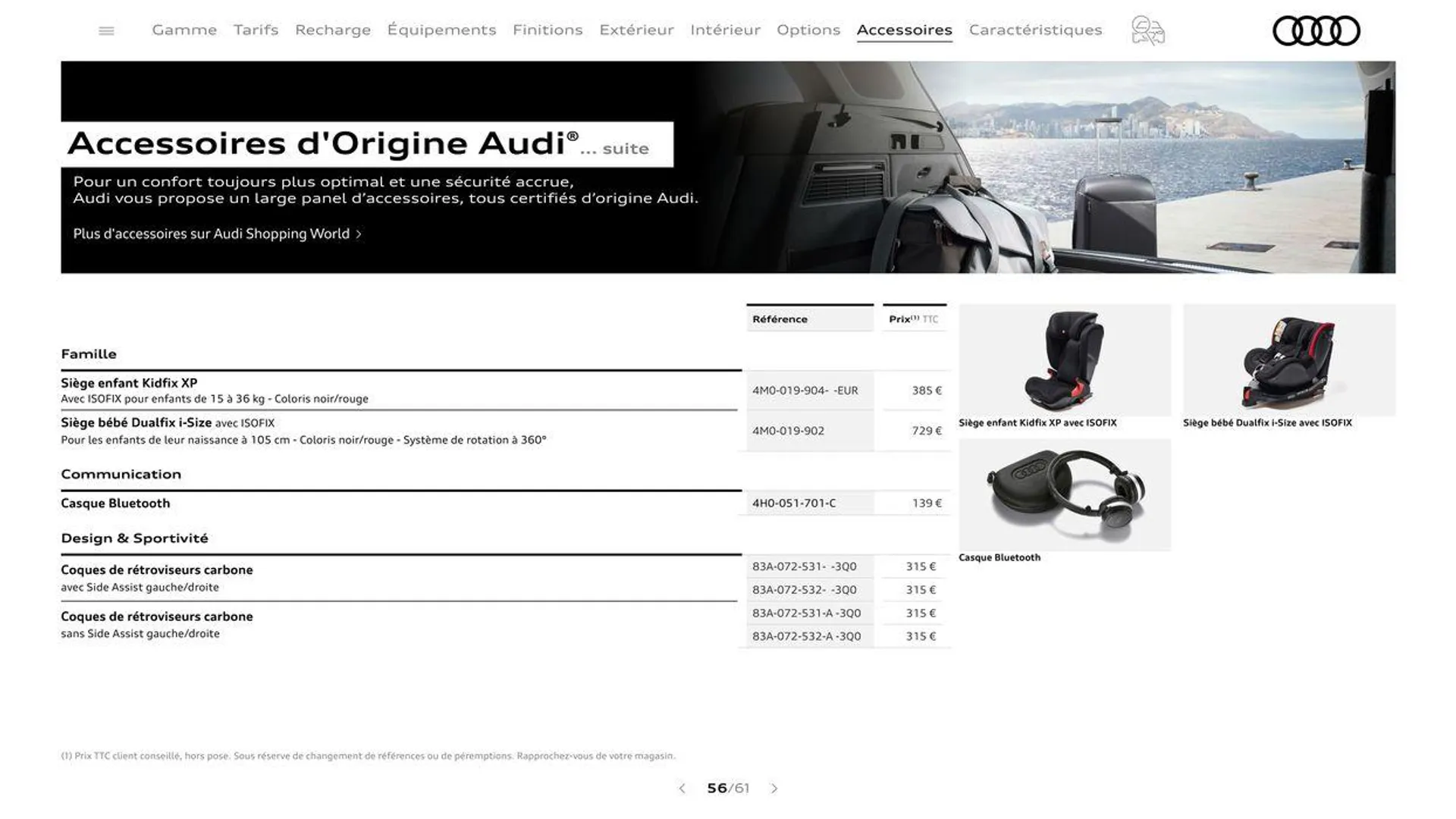Image resolution: width=1456 pixels, height=819 pixels.
Task: Click reference 4M0-019-904- -EUR
Action: point(805,391)
